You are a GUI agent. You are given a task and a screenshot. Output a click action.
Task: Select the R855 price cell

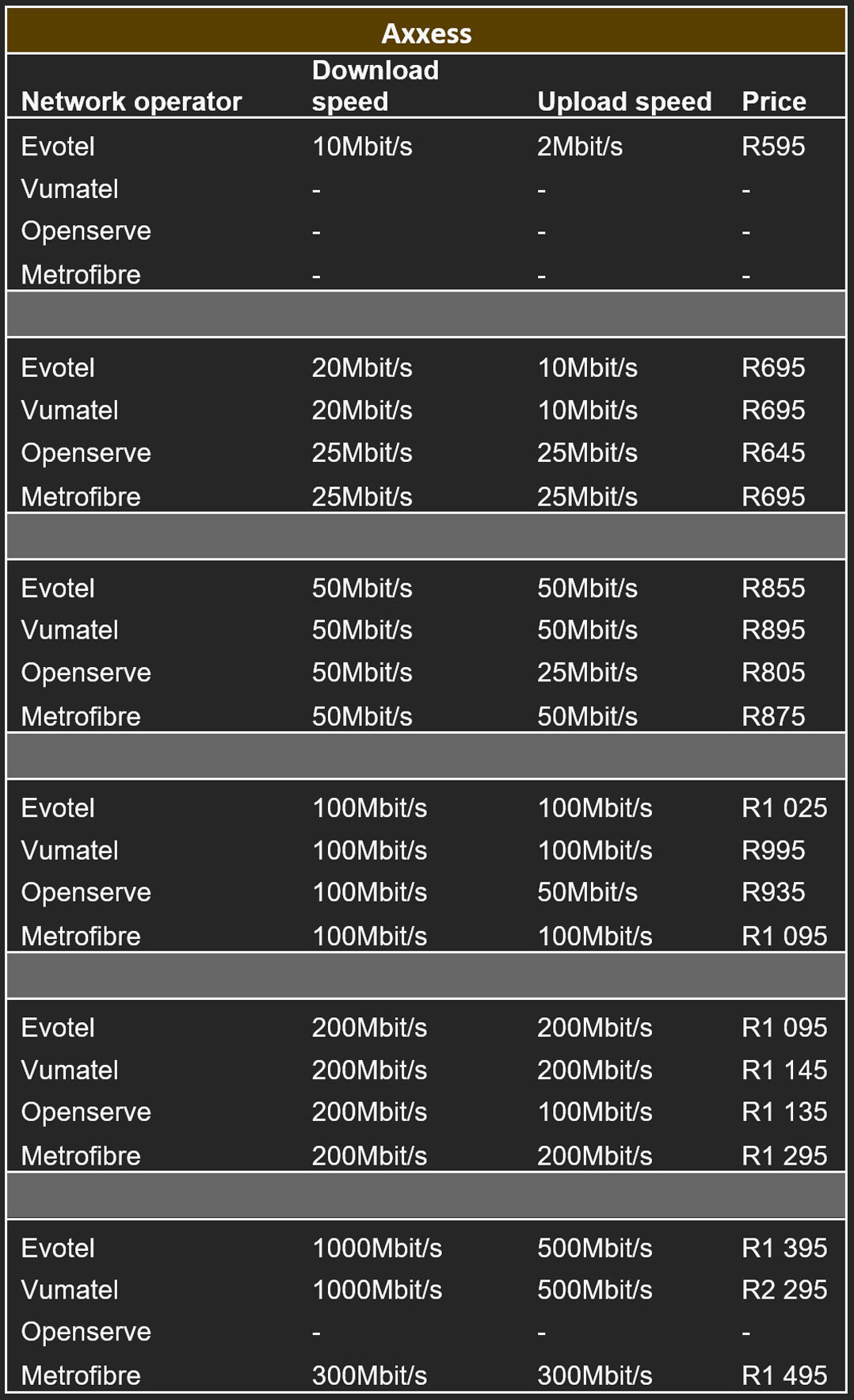772,588
